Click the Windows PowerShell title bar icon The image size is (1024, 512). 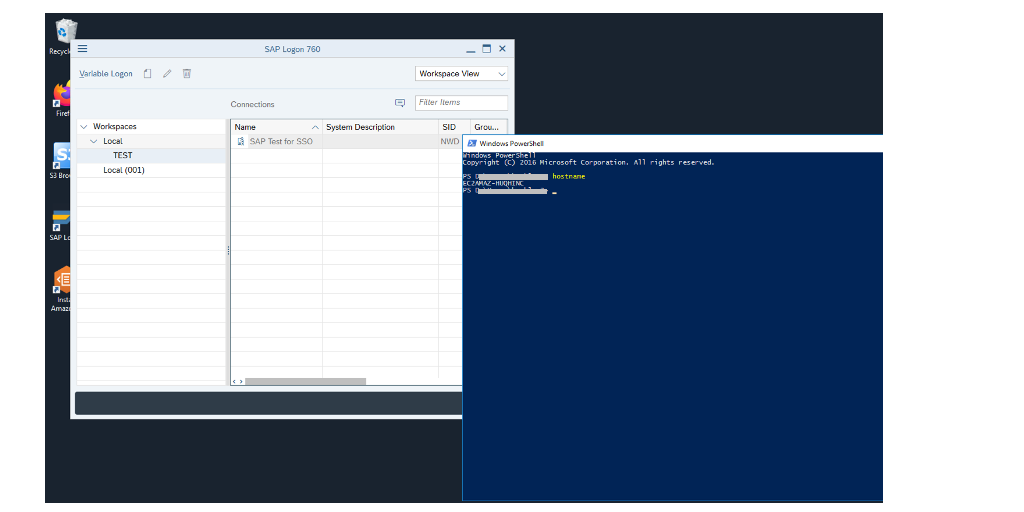(471, 144)
